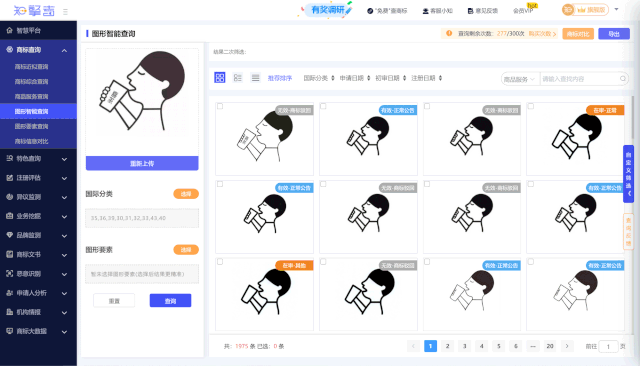Screen dimensions: 640x366
Task: Tick checkbox on first card of top row
Action: click(x=220, y=106)
